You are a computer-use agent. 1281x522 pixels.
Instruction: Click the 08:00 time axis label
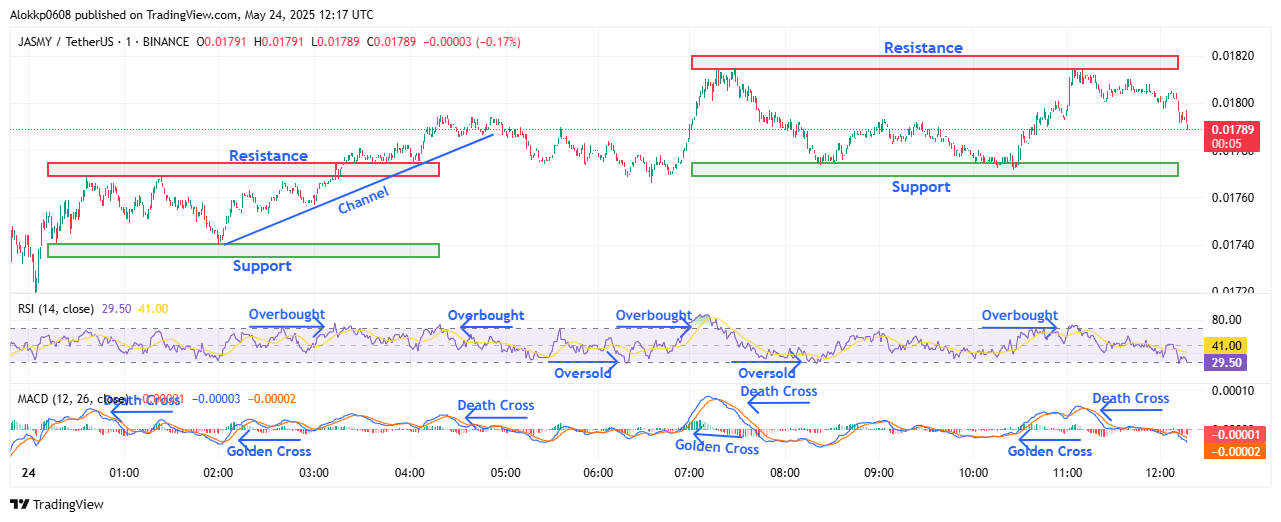pyautogui.click(x=785, y=471)
